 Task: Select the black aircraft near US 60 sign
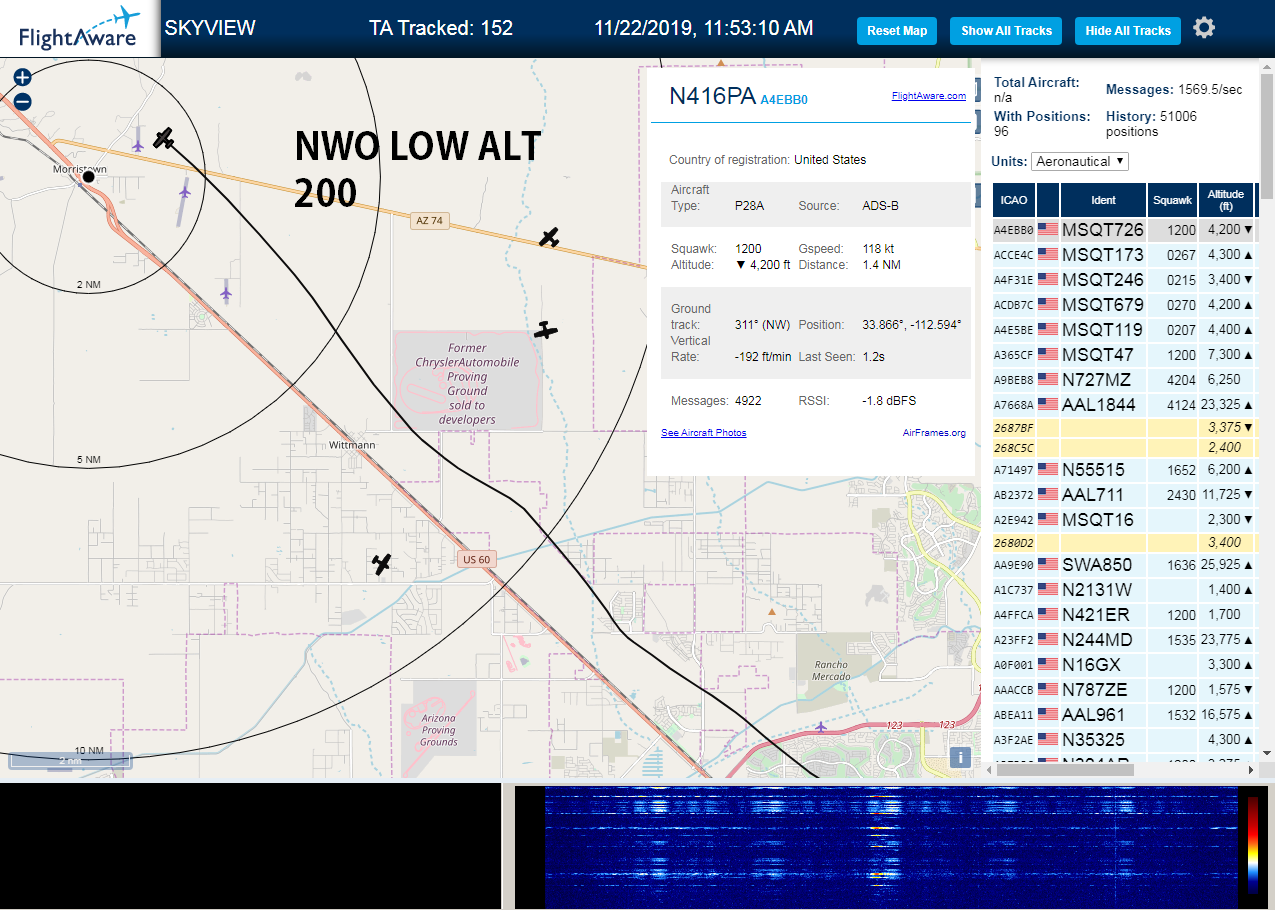380,564
